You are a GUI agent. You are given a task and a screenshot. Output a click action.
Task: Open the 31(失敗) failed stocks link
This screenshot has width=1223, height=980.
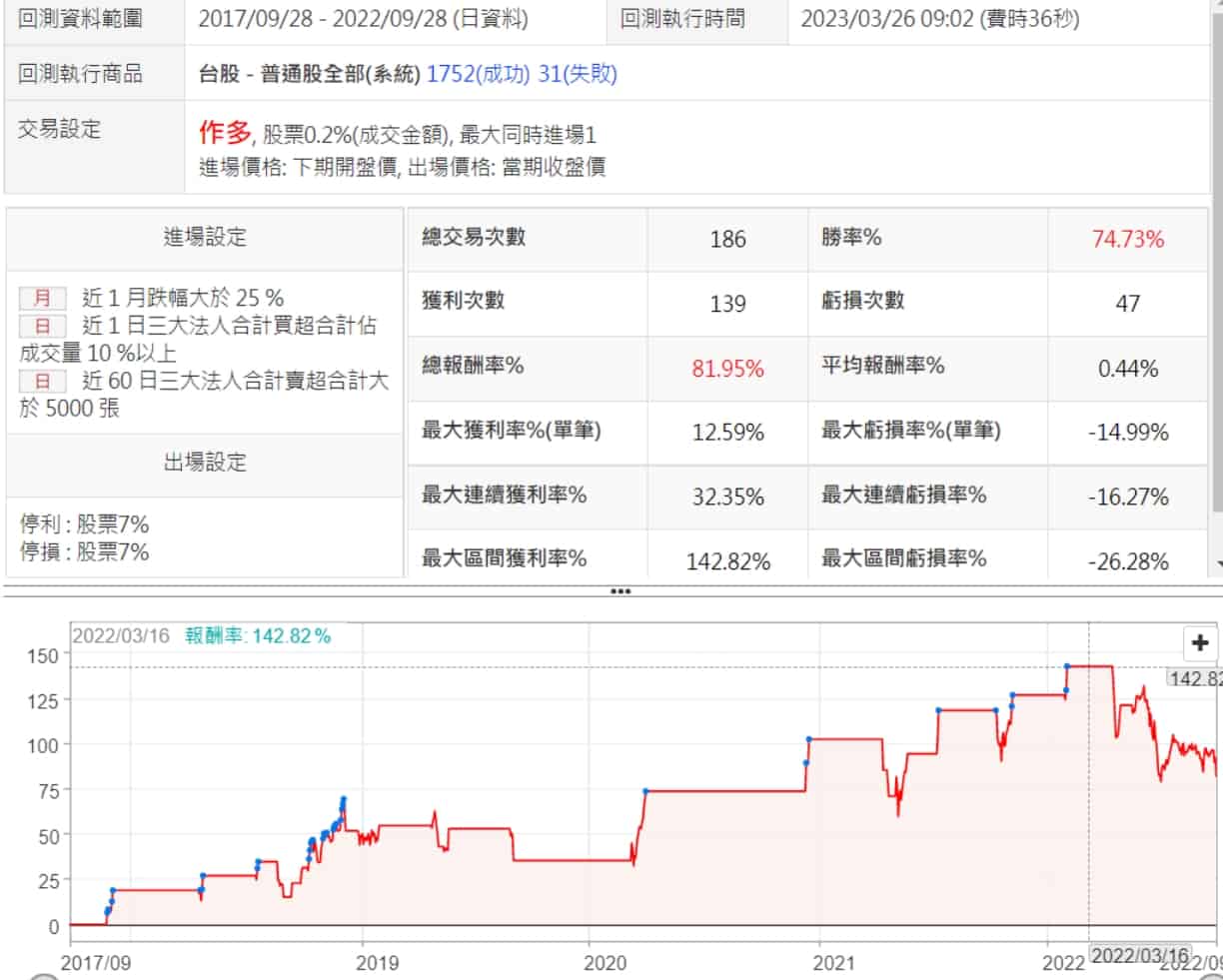[x=577, y=74]
